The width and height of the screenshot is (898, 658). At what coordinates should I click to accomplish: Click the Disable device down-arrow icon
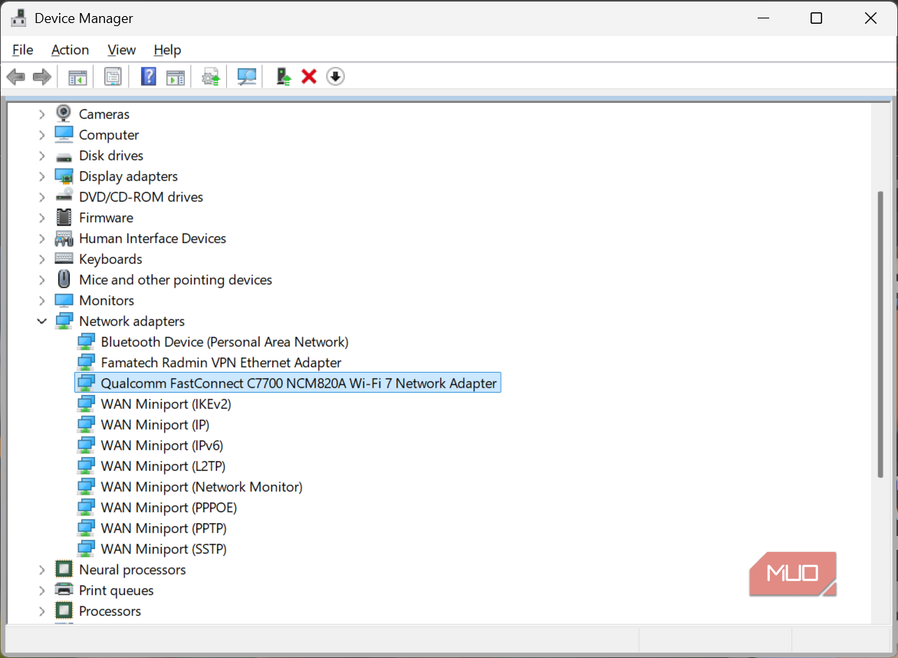(336, 76)
